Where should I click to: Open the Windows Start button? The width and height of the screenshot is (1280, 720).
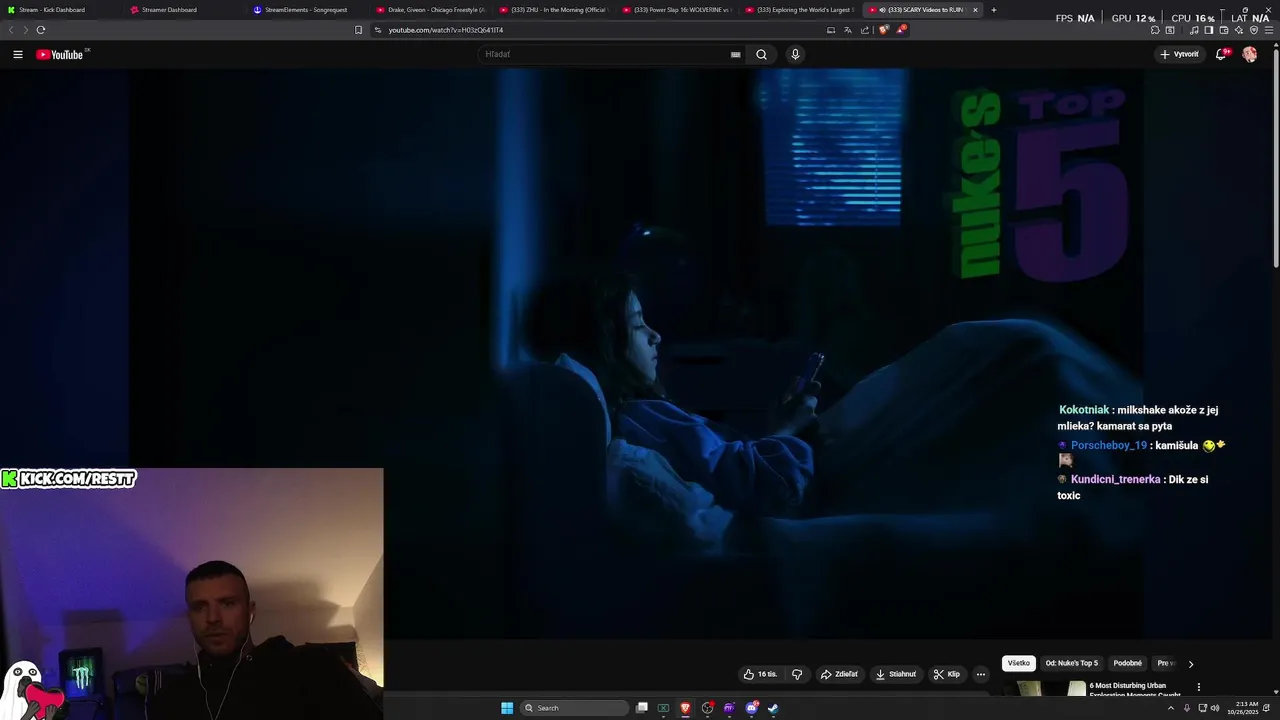click(507, 708)
